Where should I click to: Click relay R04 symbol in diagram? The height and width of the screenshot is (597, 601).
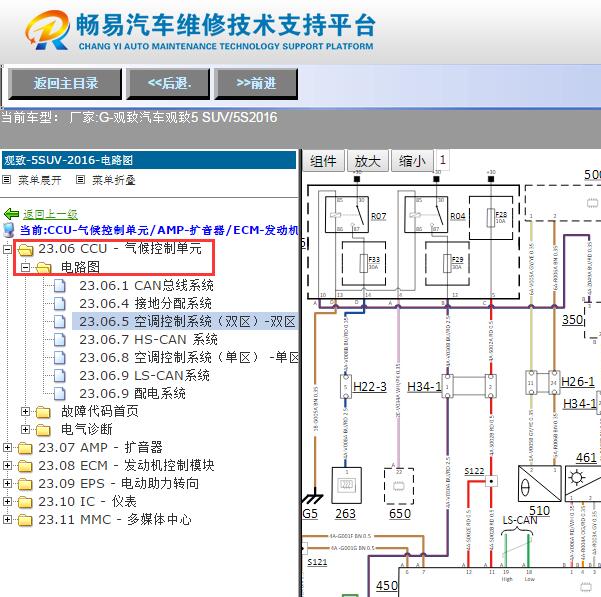pyautogui.click(x=426, y=215)
